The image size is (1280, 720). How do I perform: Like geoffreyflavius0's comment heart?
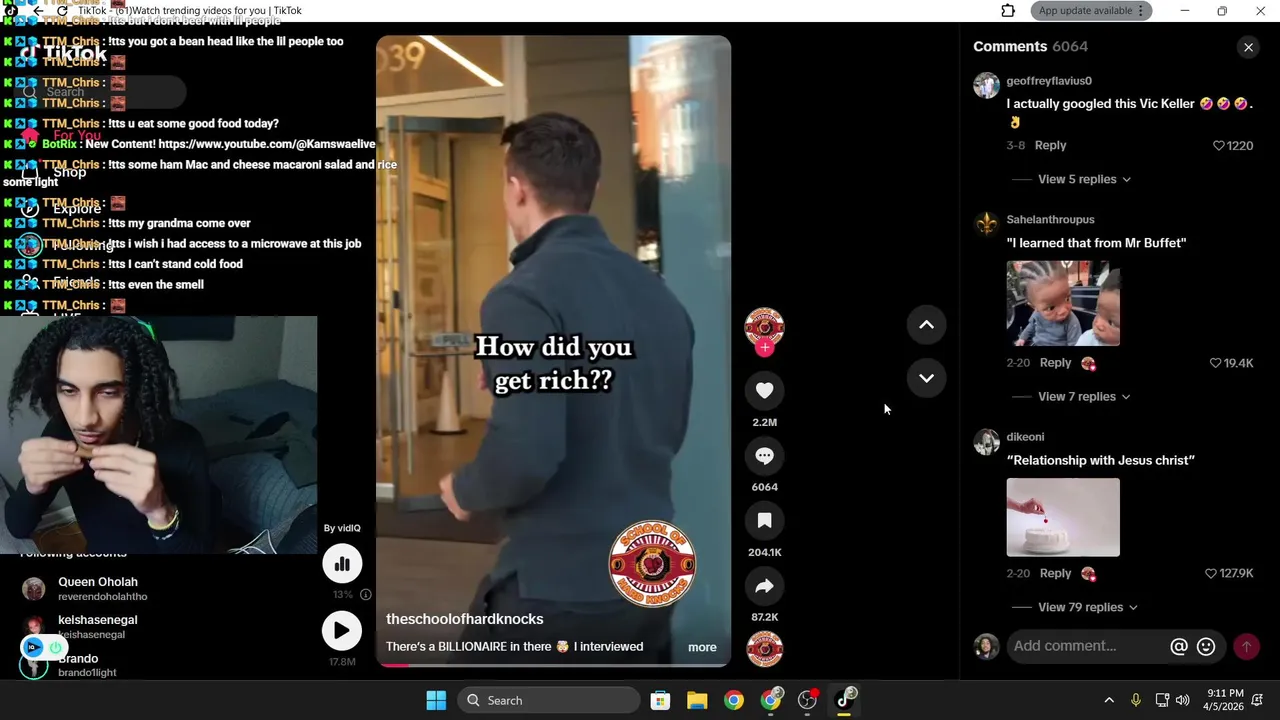[1218, 146]
